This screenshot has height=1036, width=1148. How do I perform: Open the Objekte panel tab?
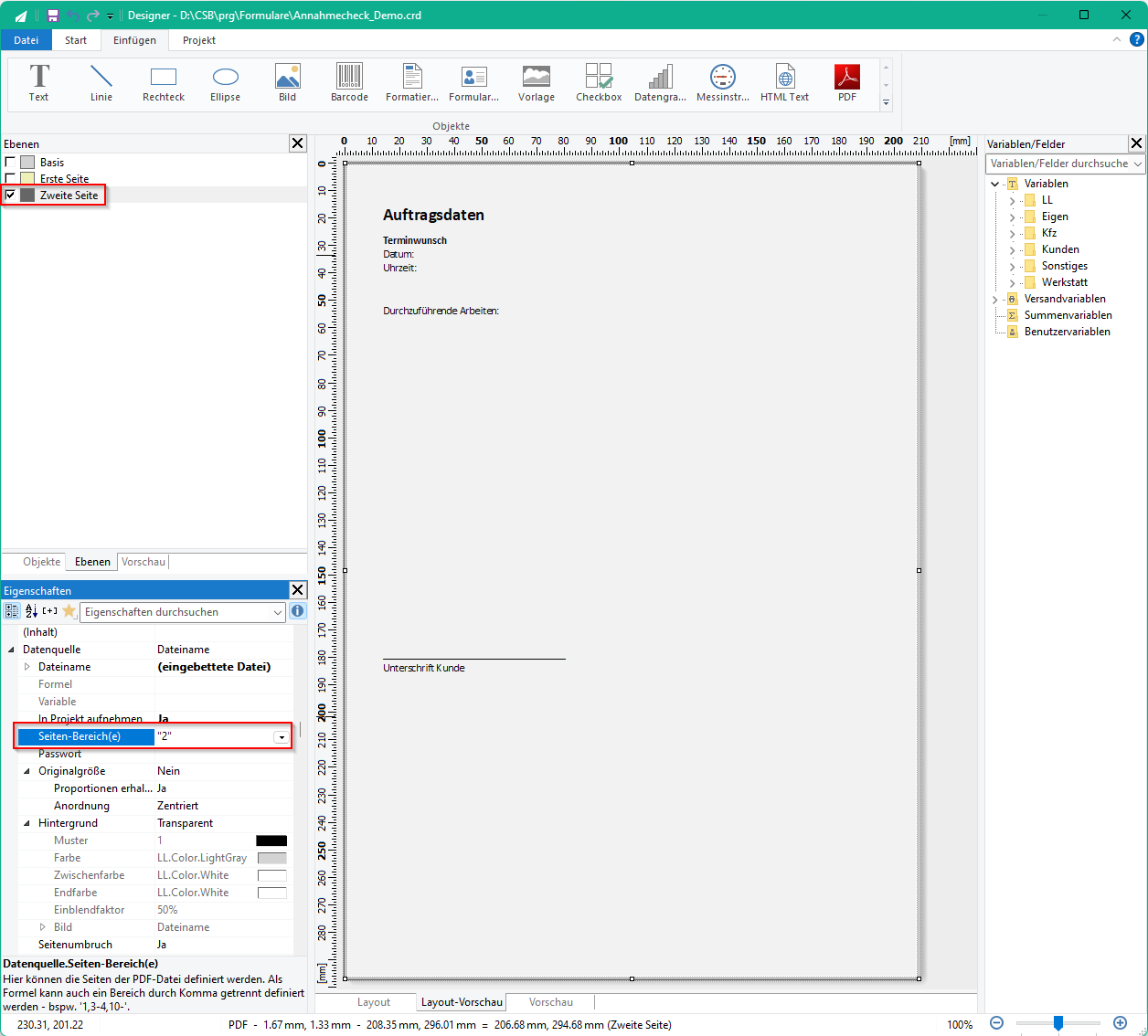[42, 562]
